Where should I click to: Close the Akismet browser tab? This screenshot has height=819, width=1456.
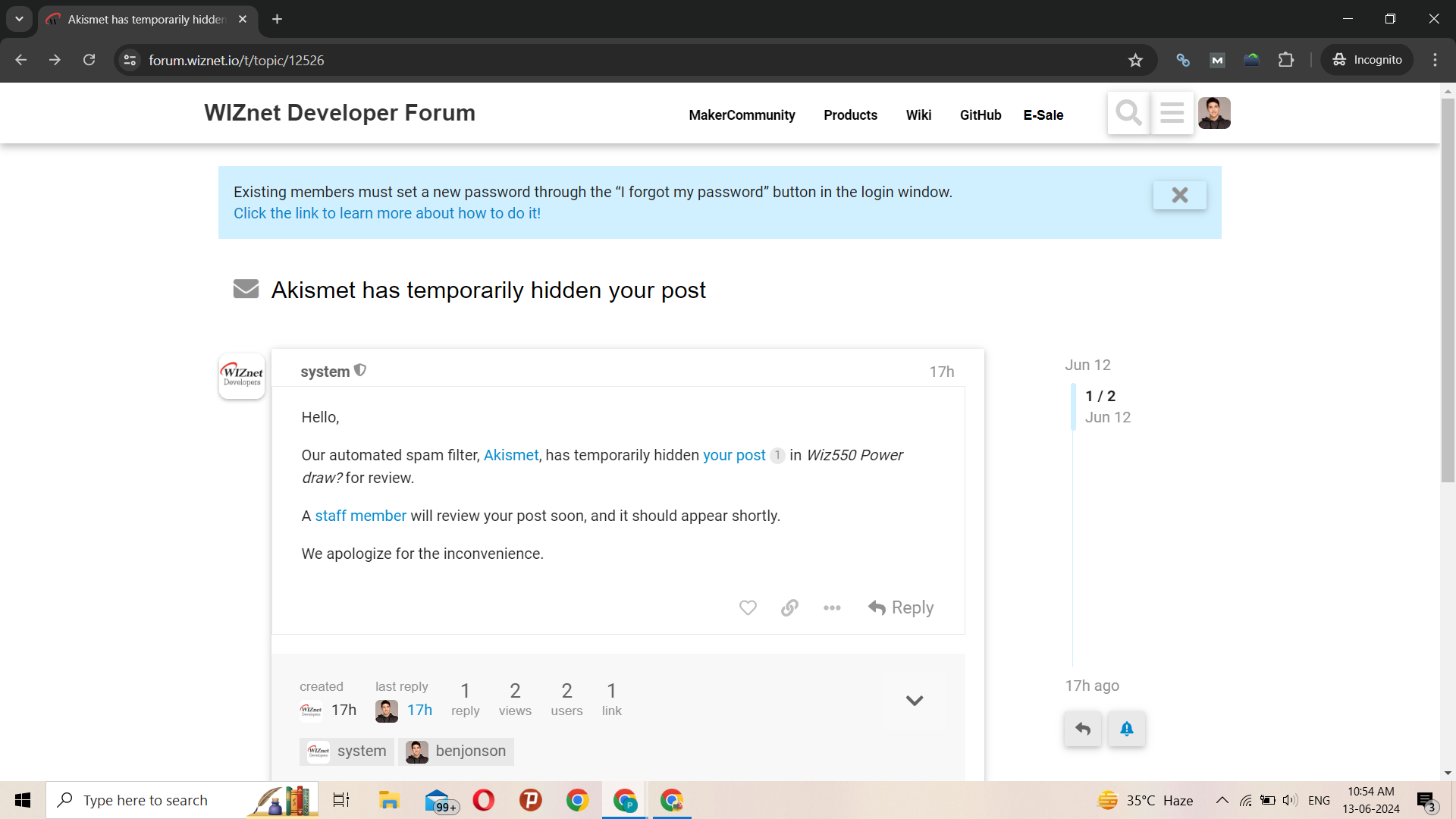243,19
